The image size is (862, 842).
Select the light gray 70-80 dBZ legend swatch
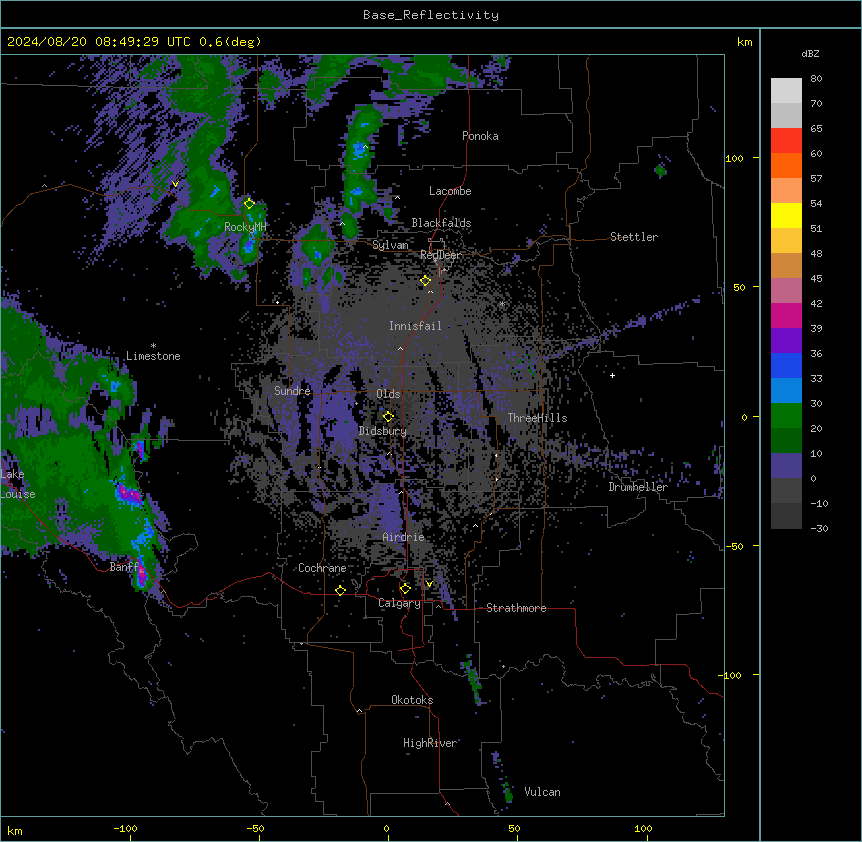tap(786, 91)
